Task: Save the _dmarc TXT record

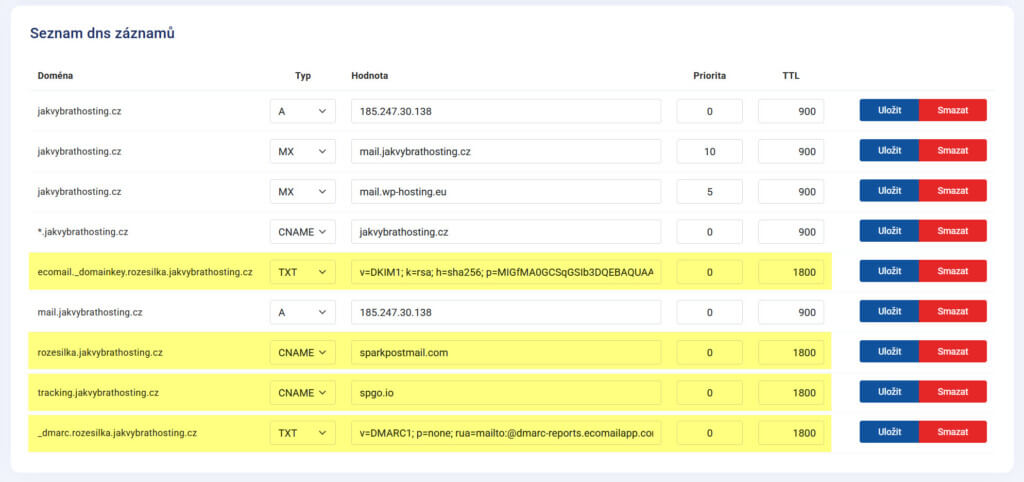Action: click(x=889, y=432)
